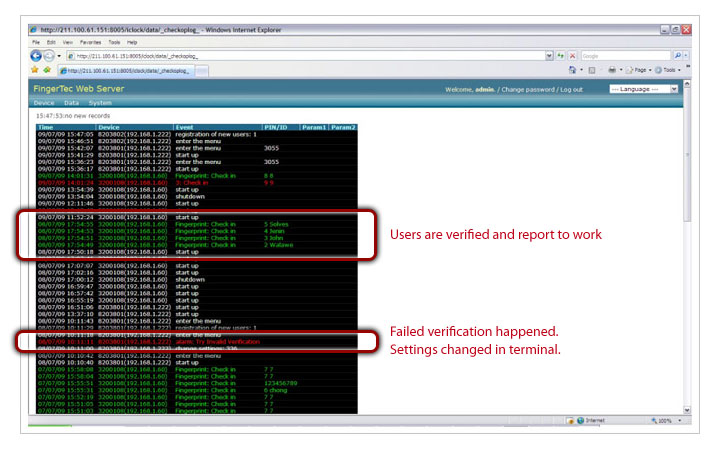Click the Internet Explorer icon in title bar
The height and width of the screenshot is (450, 720).
(x=34, y=30)
